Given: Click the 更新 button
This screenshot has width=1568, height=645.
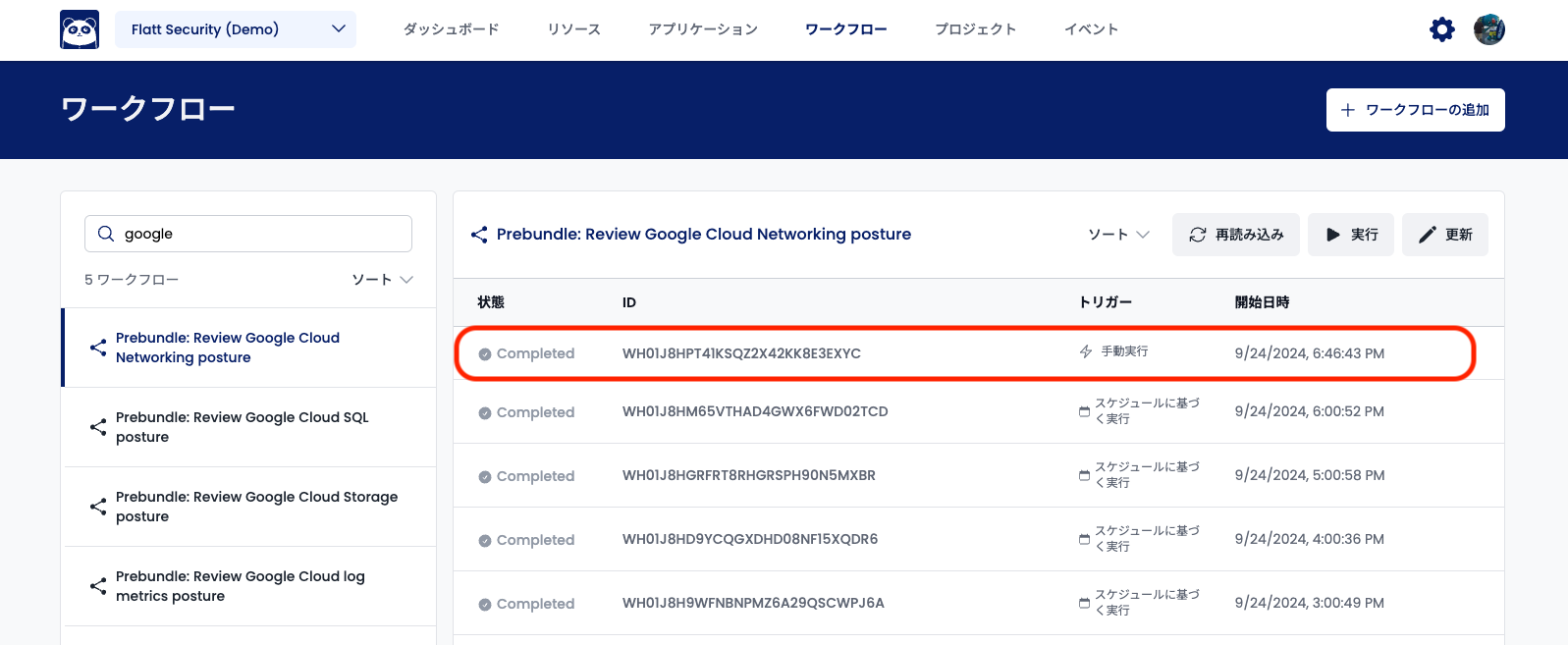Looking at the screenshot, I should [1445, 235].
